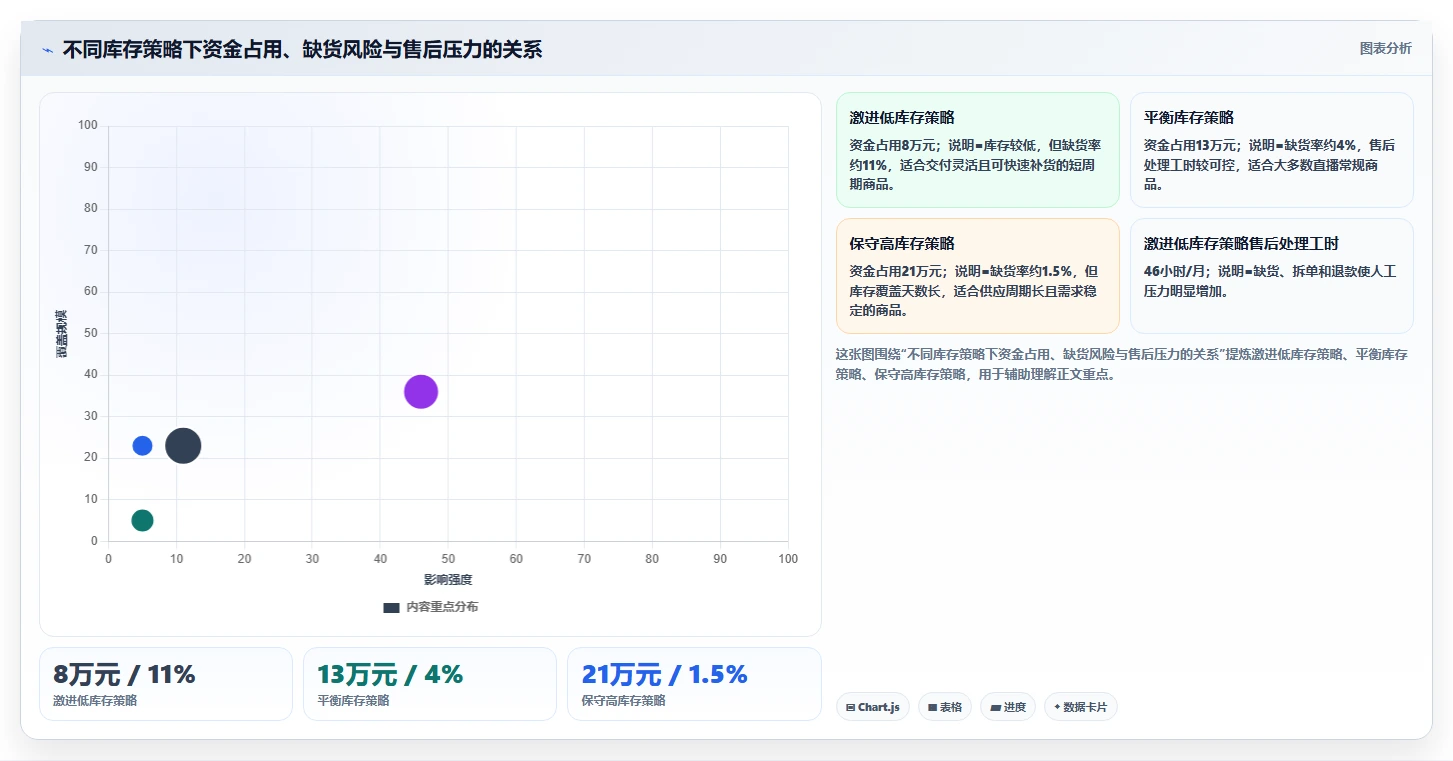Viewport: 1453px width, 761px height.
Task: Click the 图表分析 label in the header
Action: (x=1385, y=48)
